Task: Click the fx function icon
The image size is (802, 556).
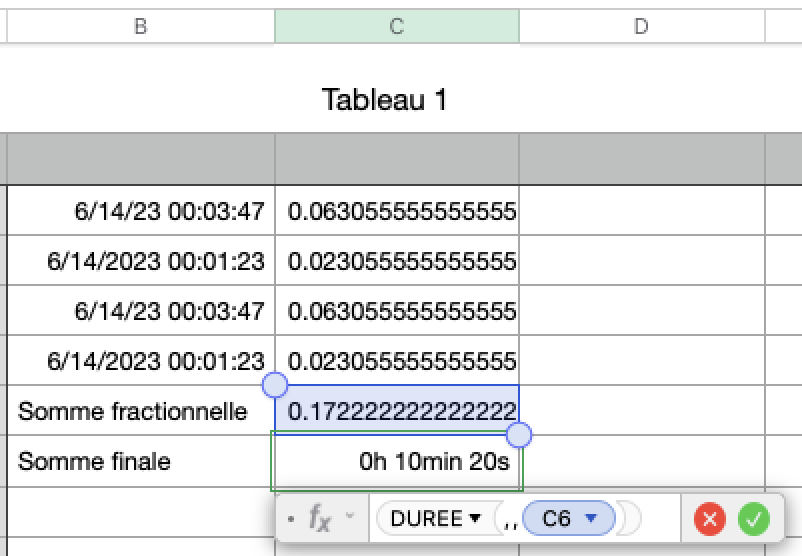Action: pos(320,518)
